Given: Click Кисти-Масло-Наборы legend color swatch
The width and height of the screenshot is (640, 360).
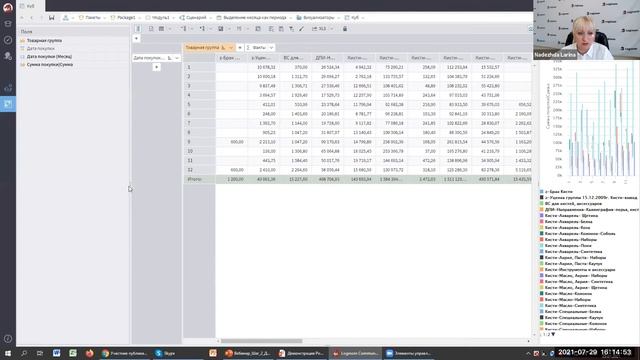Looking at the screenshot, I should pyautogui.click(x=542, y=300).
